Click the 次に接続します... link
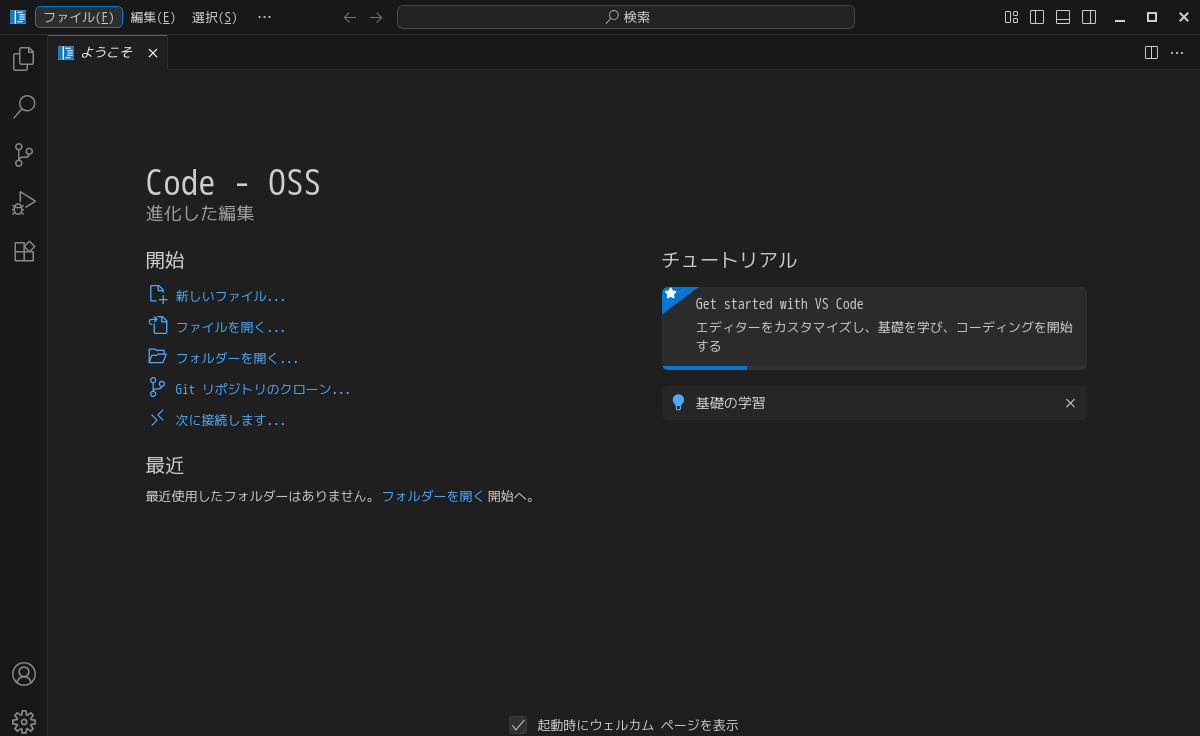Image resolution: width=1200 pixels, height=736 pixels. coord(231,420)
